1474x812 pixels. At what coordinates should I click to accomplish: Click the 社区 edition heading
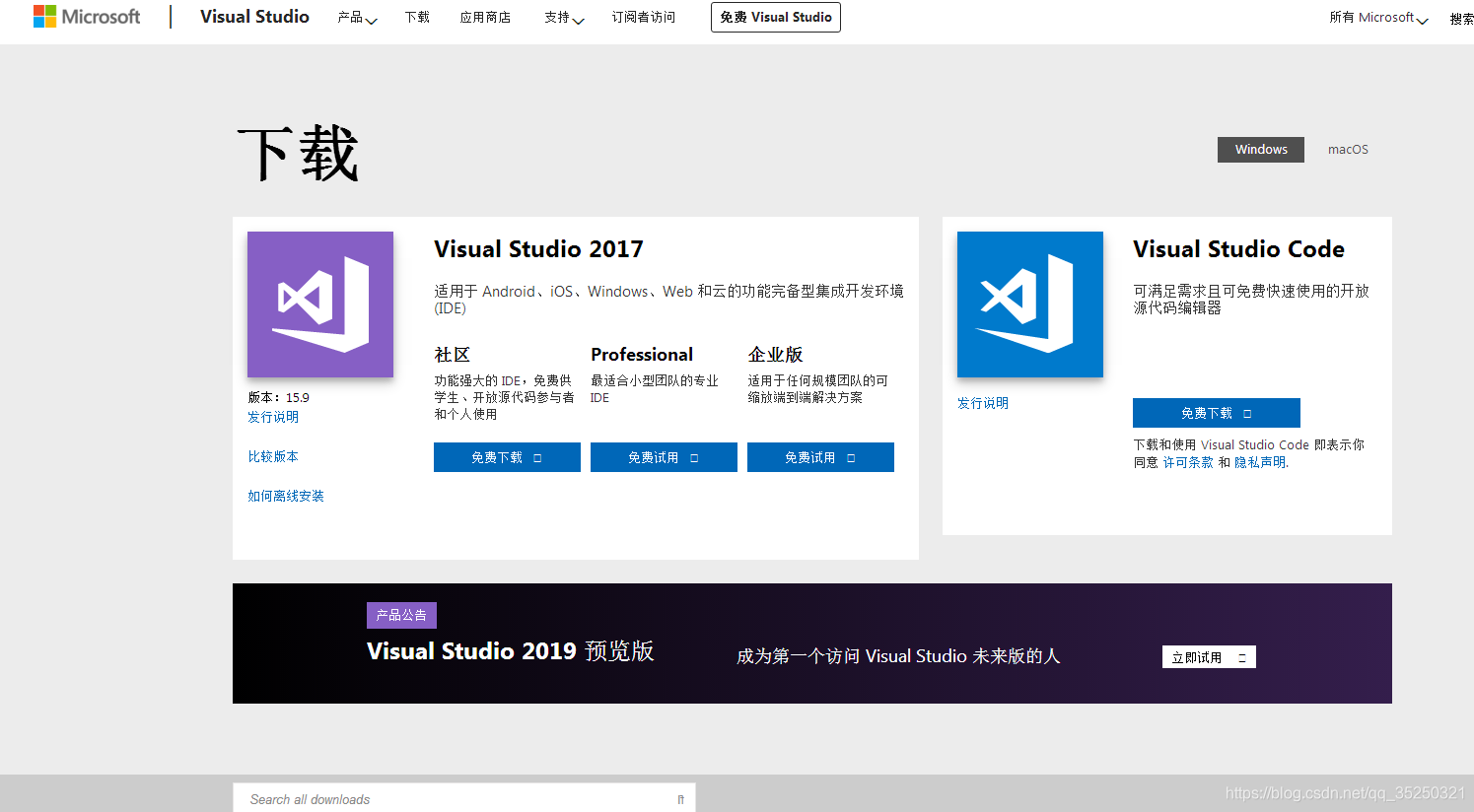453,355
